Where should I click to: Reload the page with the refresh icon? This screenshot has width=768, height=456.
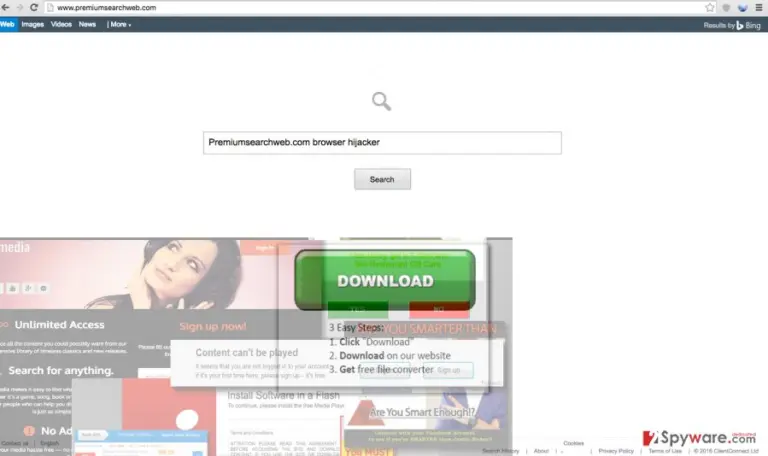[34, 7]
